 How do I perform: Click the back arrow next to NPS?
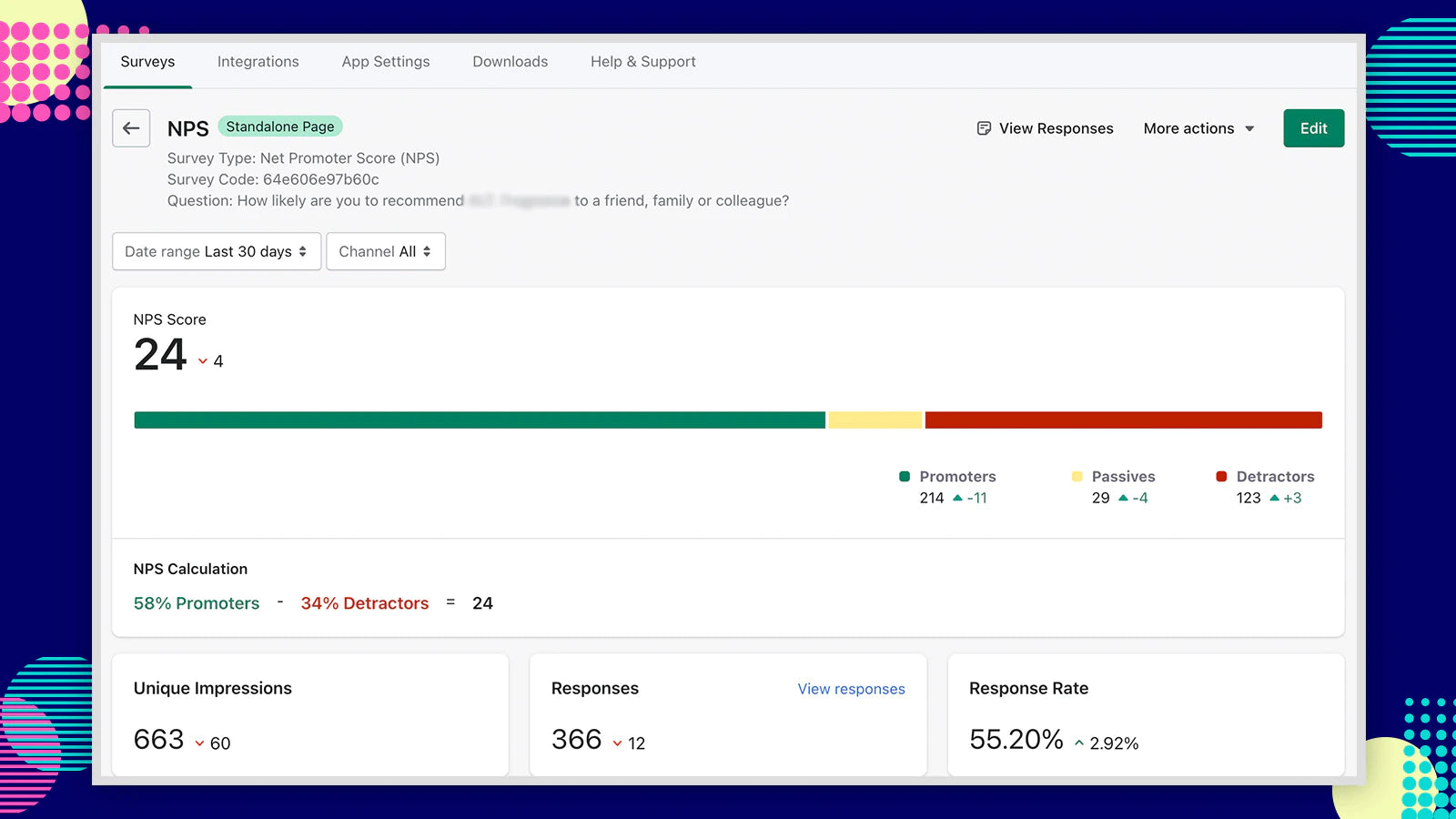(x=131, y=128)
